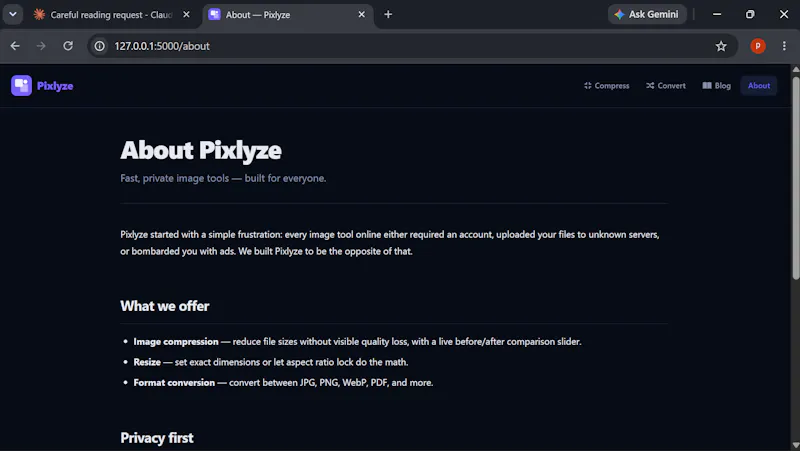The height and width of the screenshot is (451, 800).
Task: Go back to the previous page
Action: (15, 46)
